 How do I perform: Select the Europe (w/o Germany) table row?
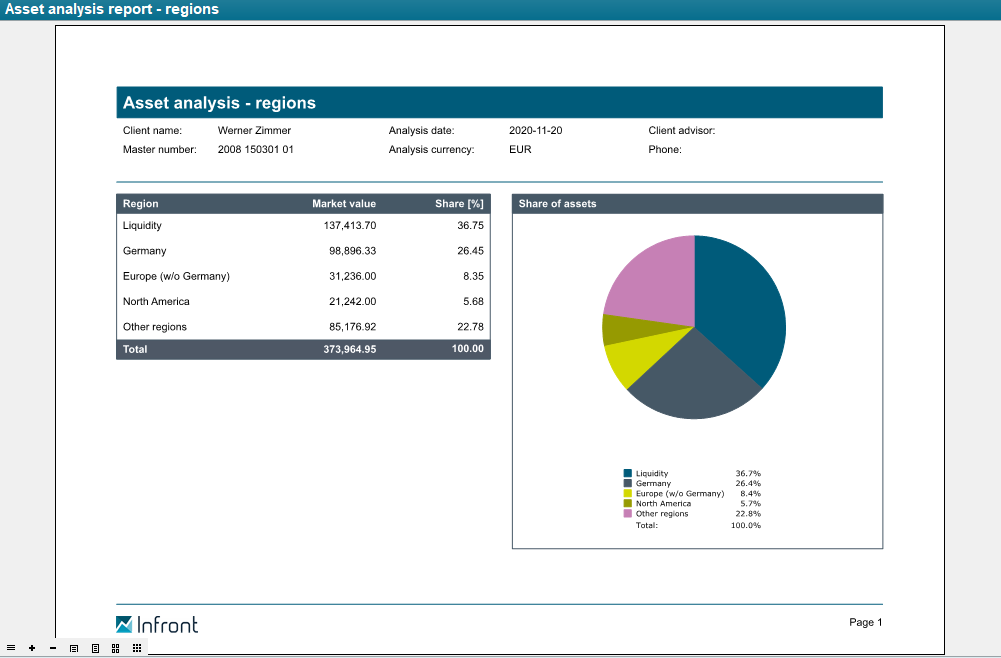point(303,277)
